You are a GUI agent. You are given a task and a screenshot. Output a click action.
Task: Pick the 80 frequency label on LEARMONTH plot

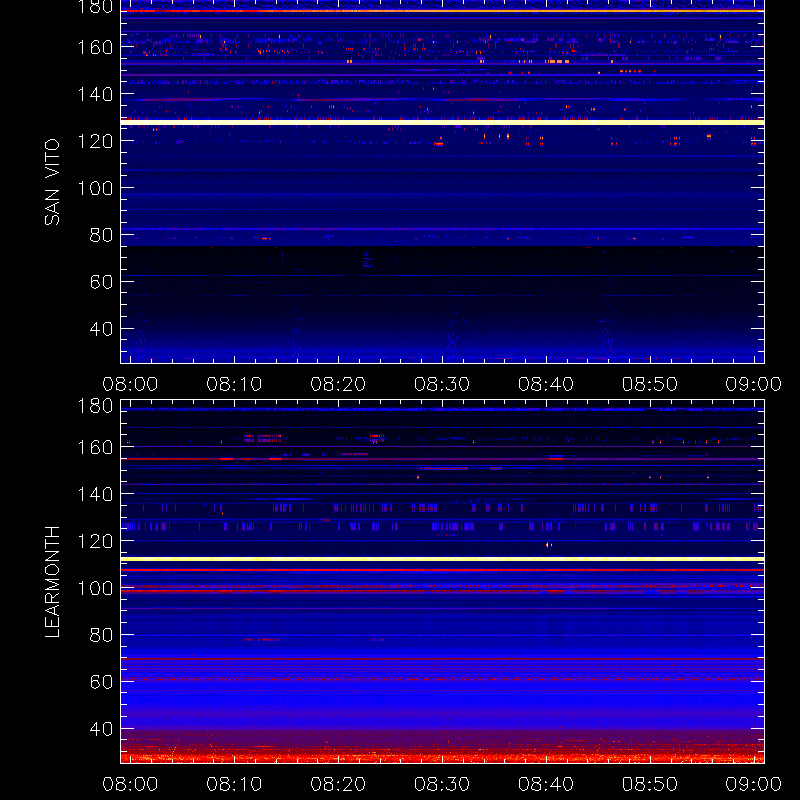101,635
